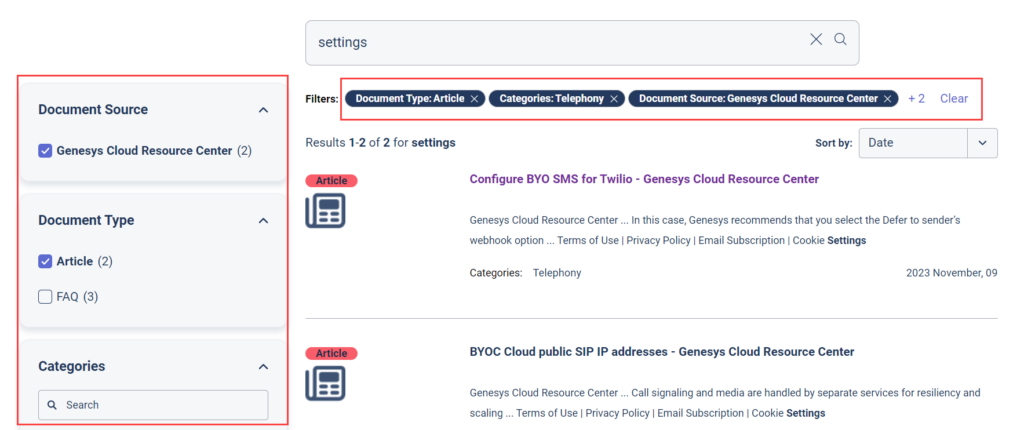Screen dimensions: 1024x430
Task: Open Configure BYO SMS for Twilio article
Action: pyautogui.click(x=644, y=179)
